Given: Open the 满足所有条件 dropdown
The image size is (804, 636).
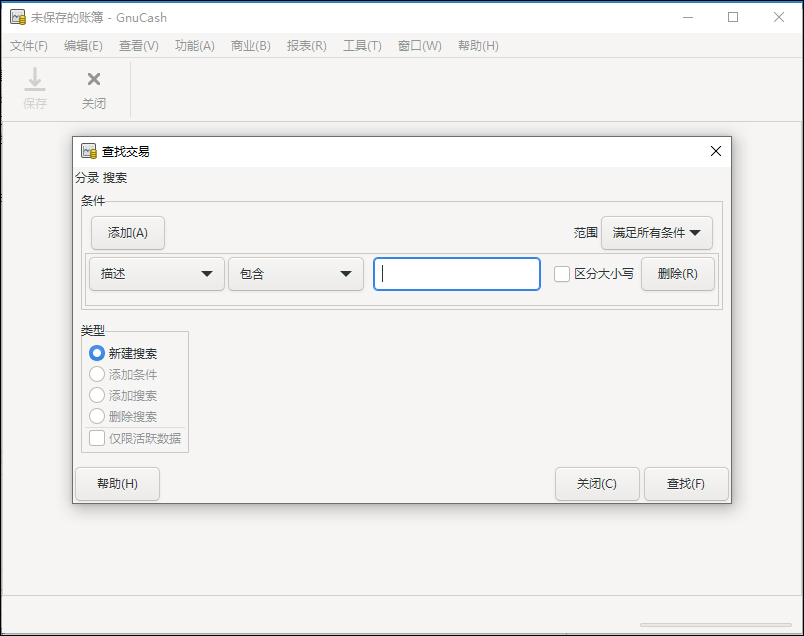Looking at the screenshot, I should pos(656,233).
